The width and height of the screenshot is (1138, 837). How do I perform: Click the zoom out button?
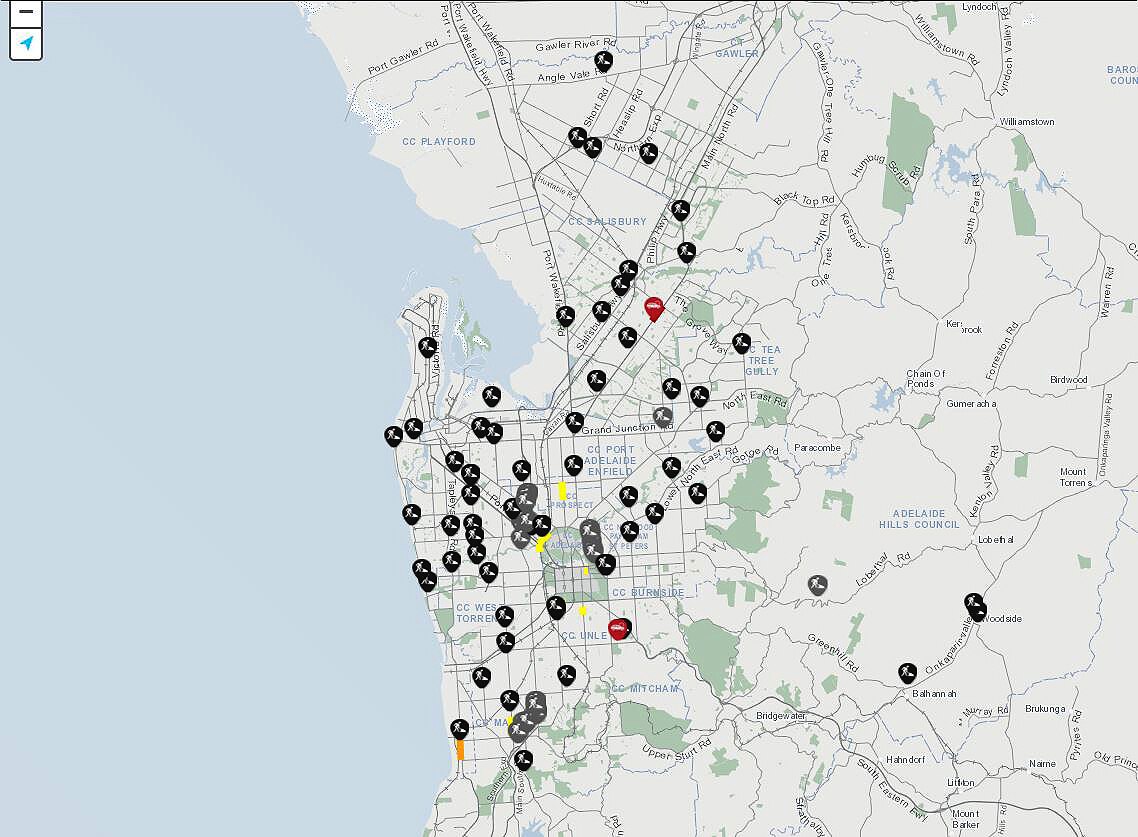coord(25,14)
